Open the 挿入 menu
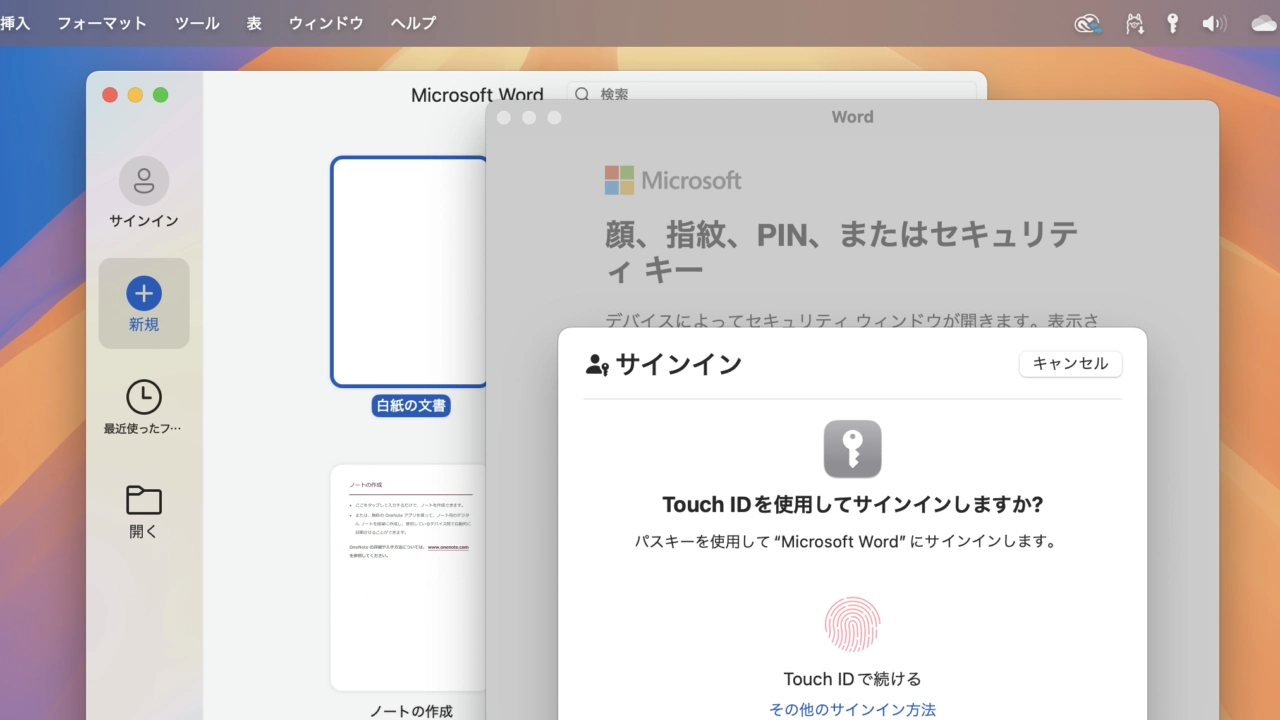 15,23
